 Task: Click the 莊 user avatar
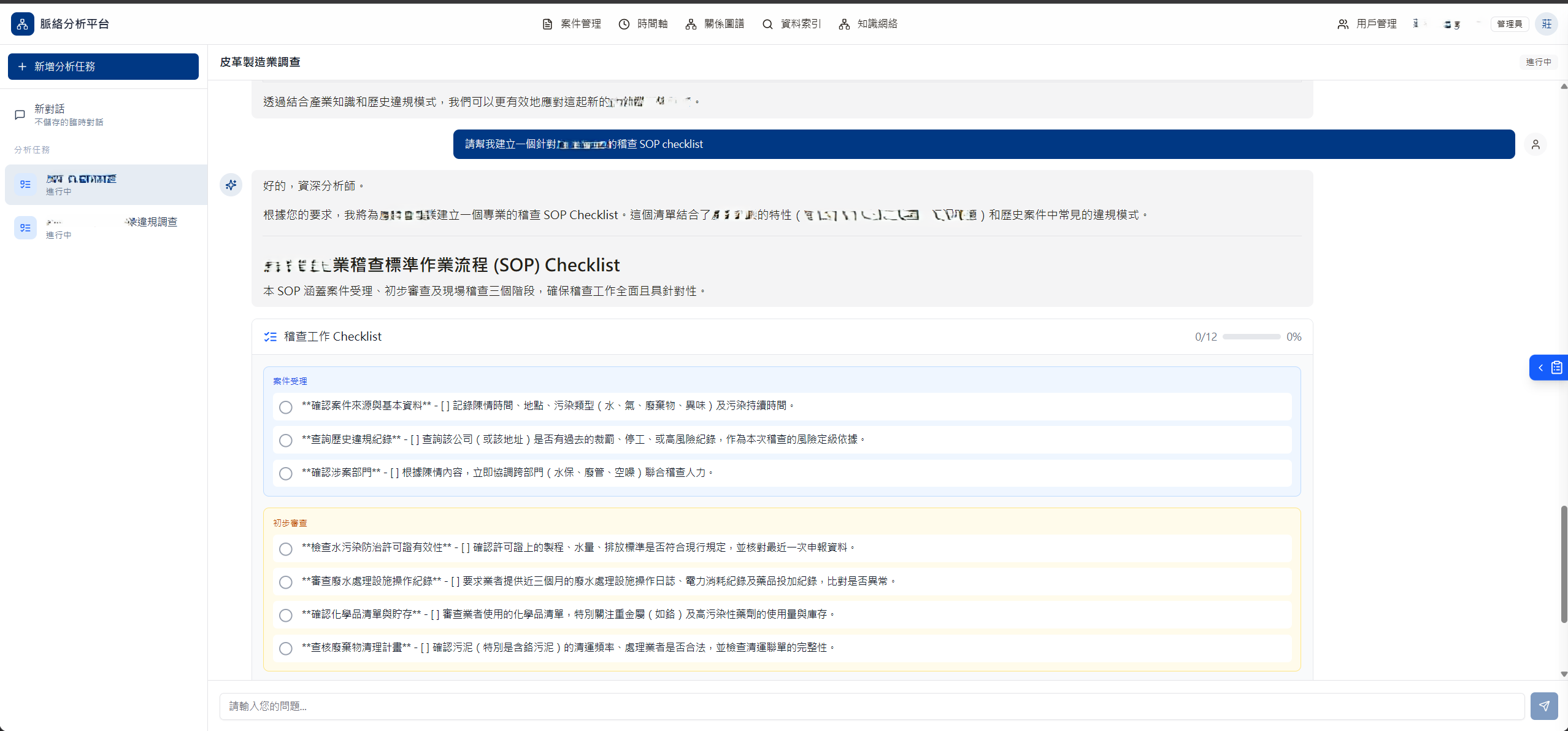click(1546, 23)
